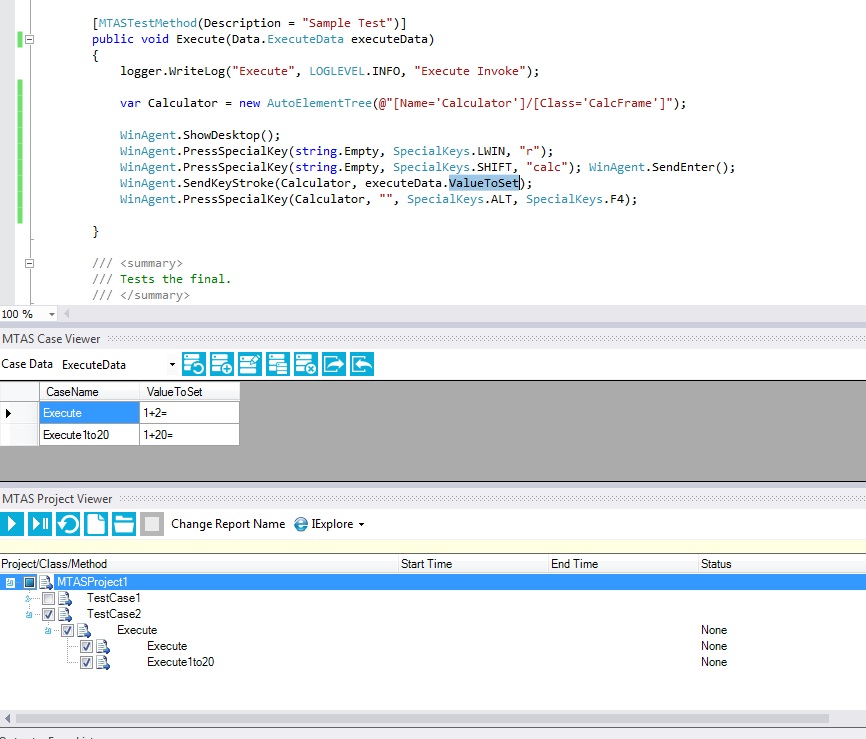Click the 1+2= value cell
Screen dimensions: 866x739
pyautogui.click(x=189, y=413)
